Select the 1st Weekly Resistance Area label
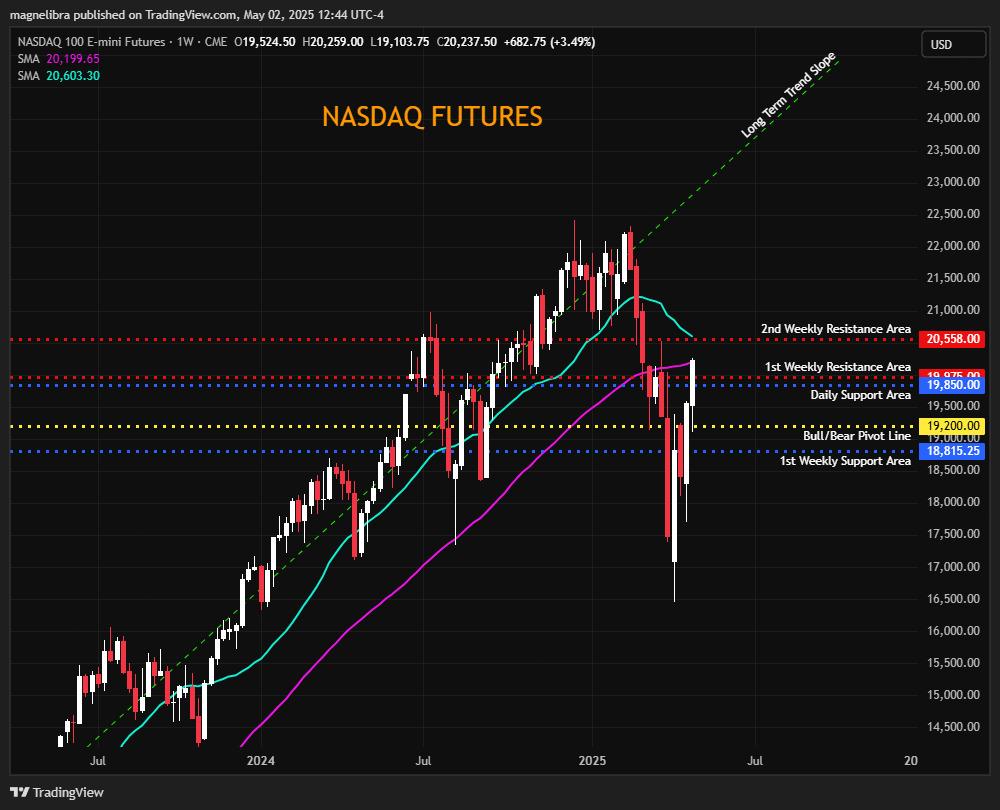 (837, 367)
